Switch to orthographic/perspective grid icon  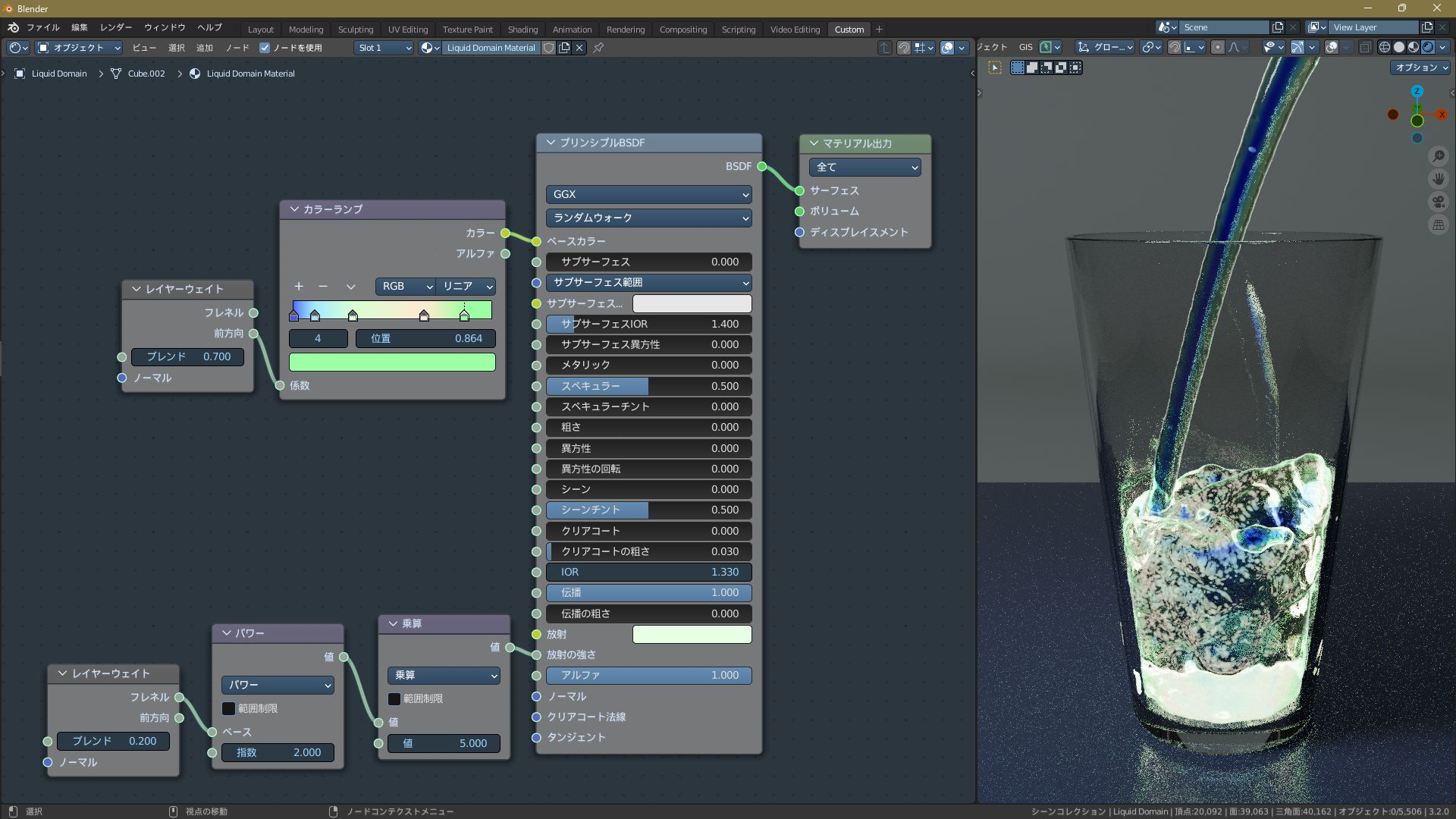(x=1438, y=224)
